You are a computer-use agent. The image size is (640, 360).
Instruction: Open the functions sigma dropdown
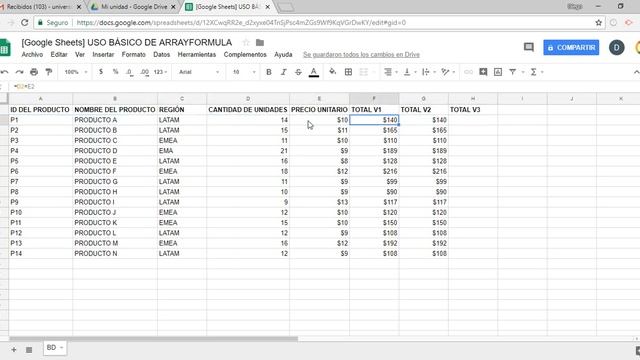pos(536,72)
